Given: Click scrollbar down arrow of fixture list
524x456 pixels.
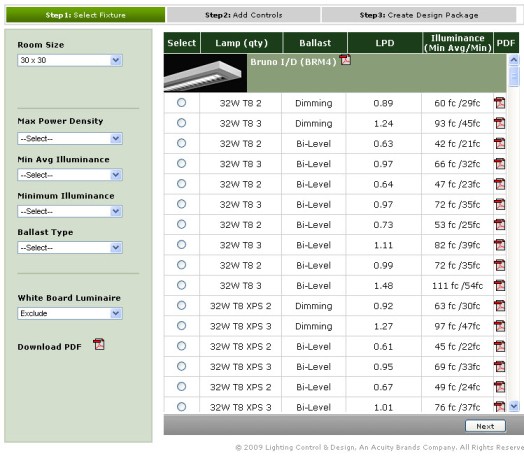Looking at the screenshot, I should pyautogui.click(x=514, y=406).
